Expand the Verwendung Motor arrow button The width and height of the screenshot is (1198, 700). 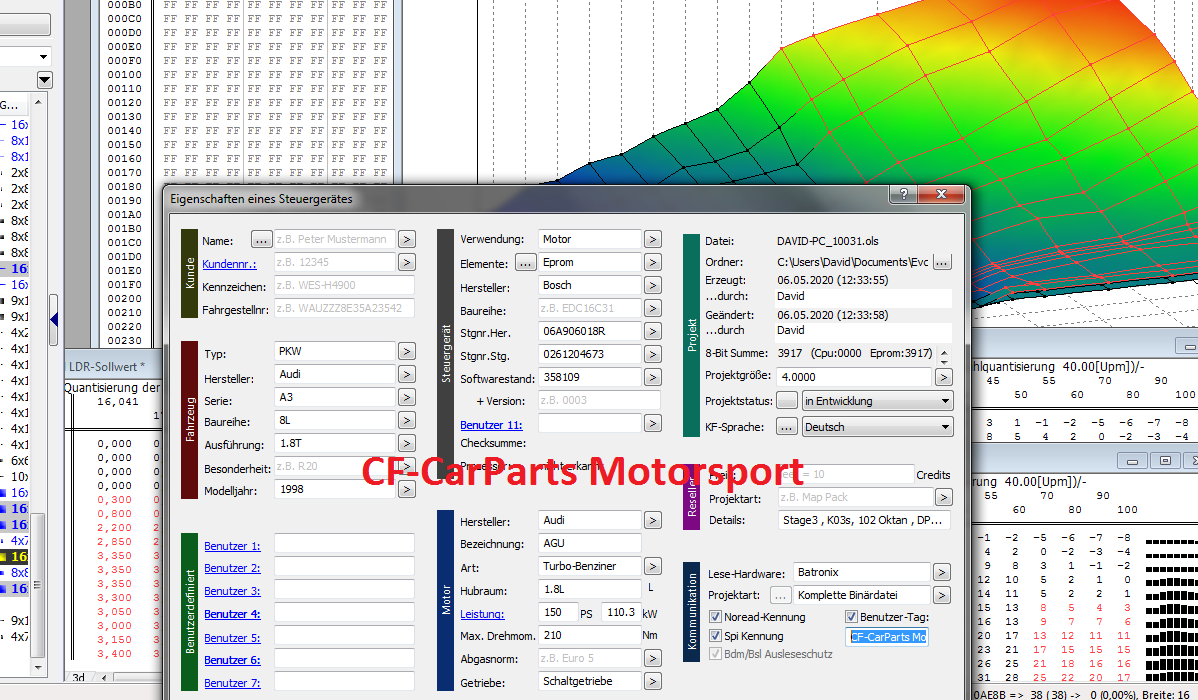click(652, 239)
